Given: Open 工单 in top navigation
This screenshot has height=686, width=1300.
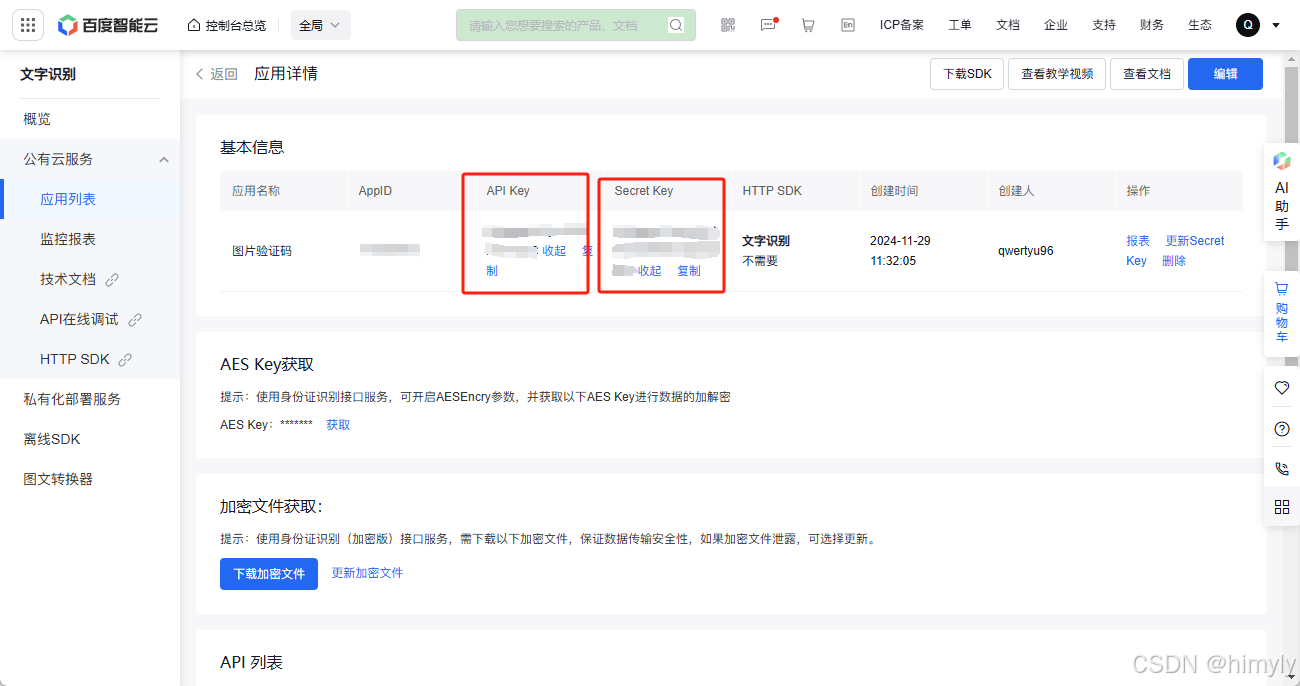Looking at the screenshot, I should pyautogui.click(x=960, y=25).
